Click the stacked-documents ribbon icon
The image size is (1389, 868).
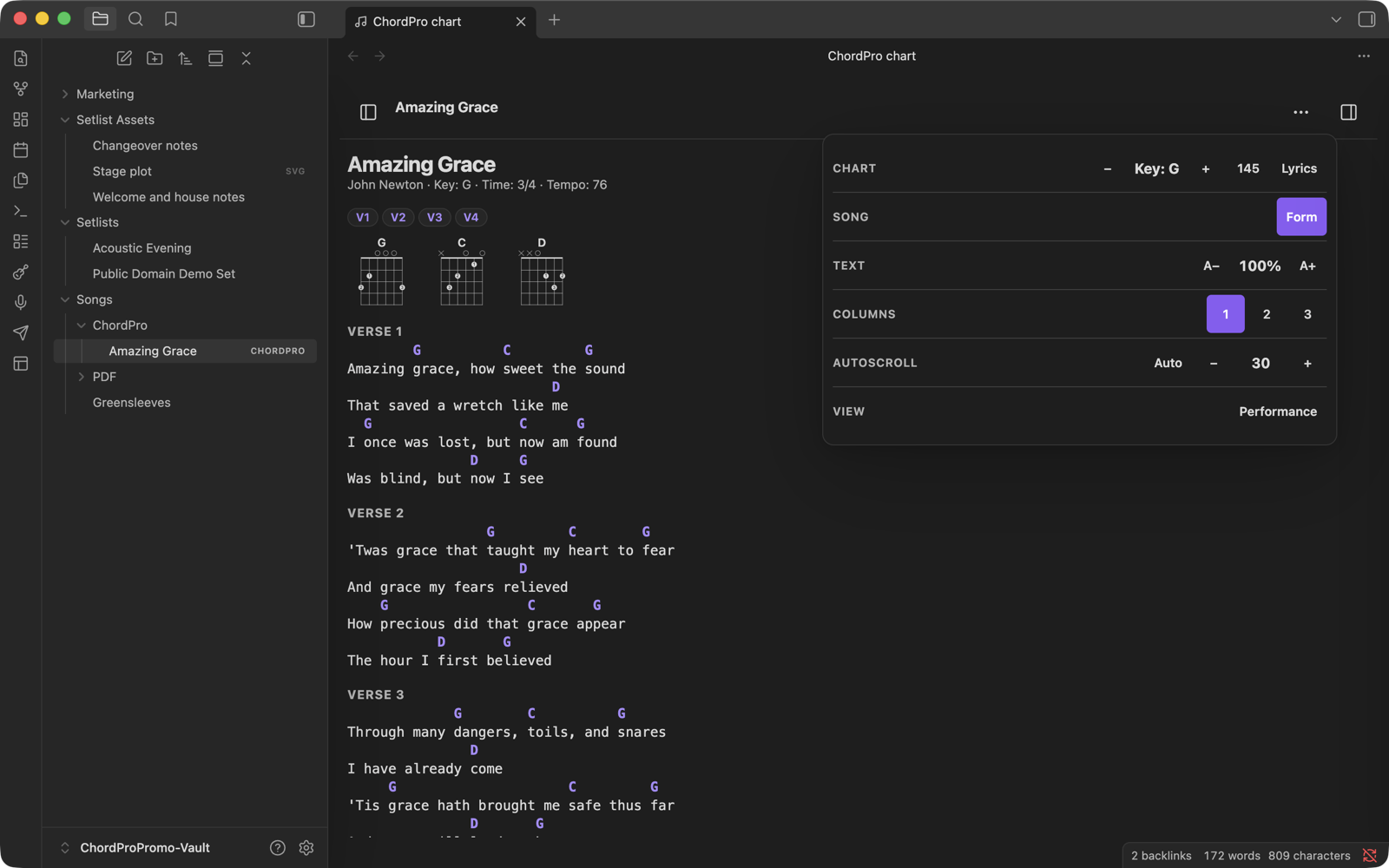[21, 180]
